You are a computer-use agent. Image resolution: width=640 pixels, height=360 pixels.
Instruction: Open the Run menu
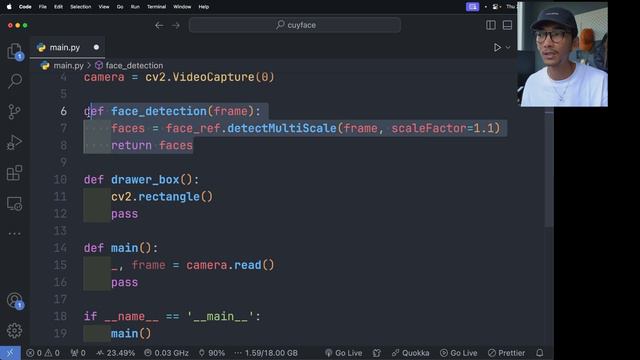[135, 7]
